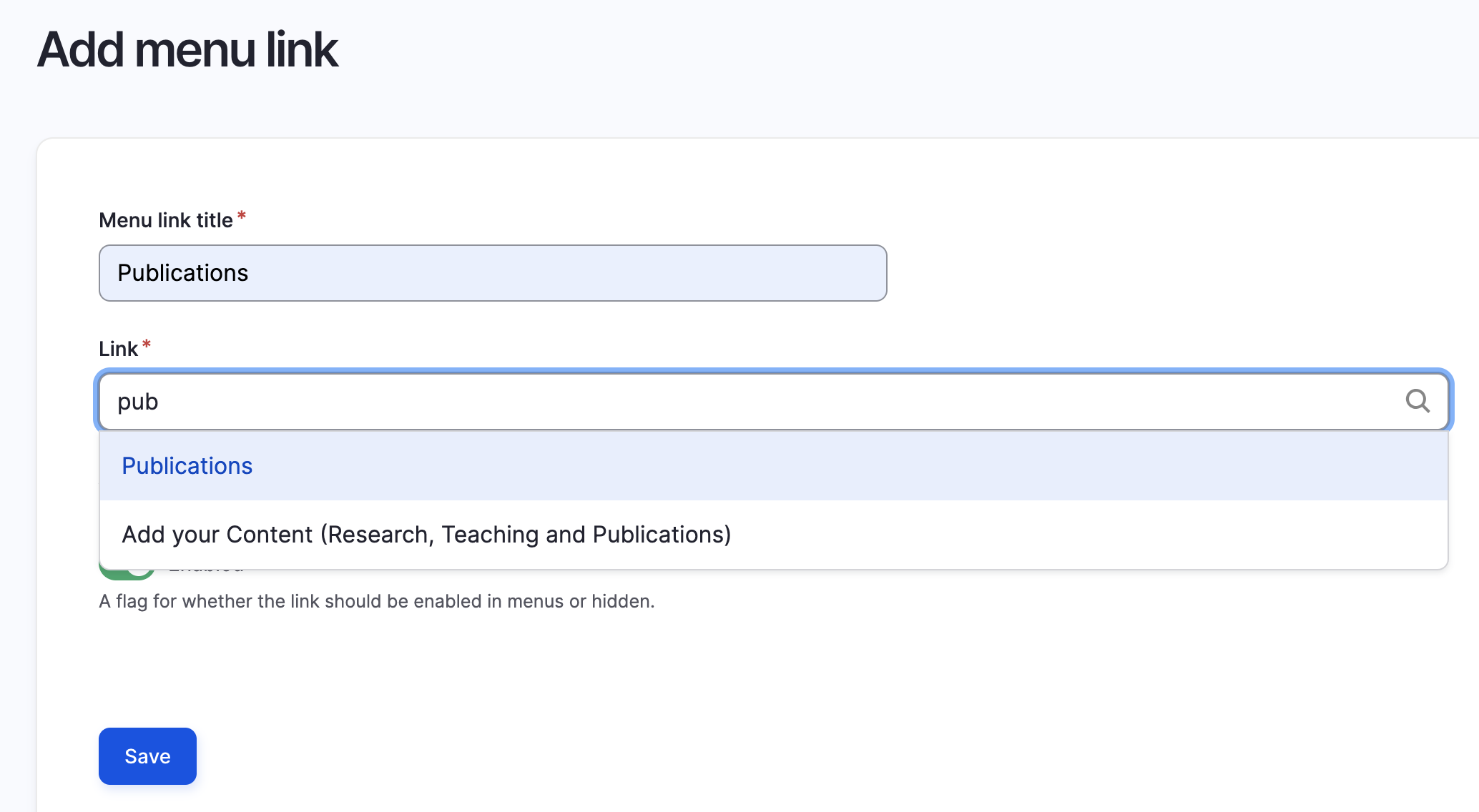
Task: Click the magnifier icon in Link field
Action: pos(1417,401)
